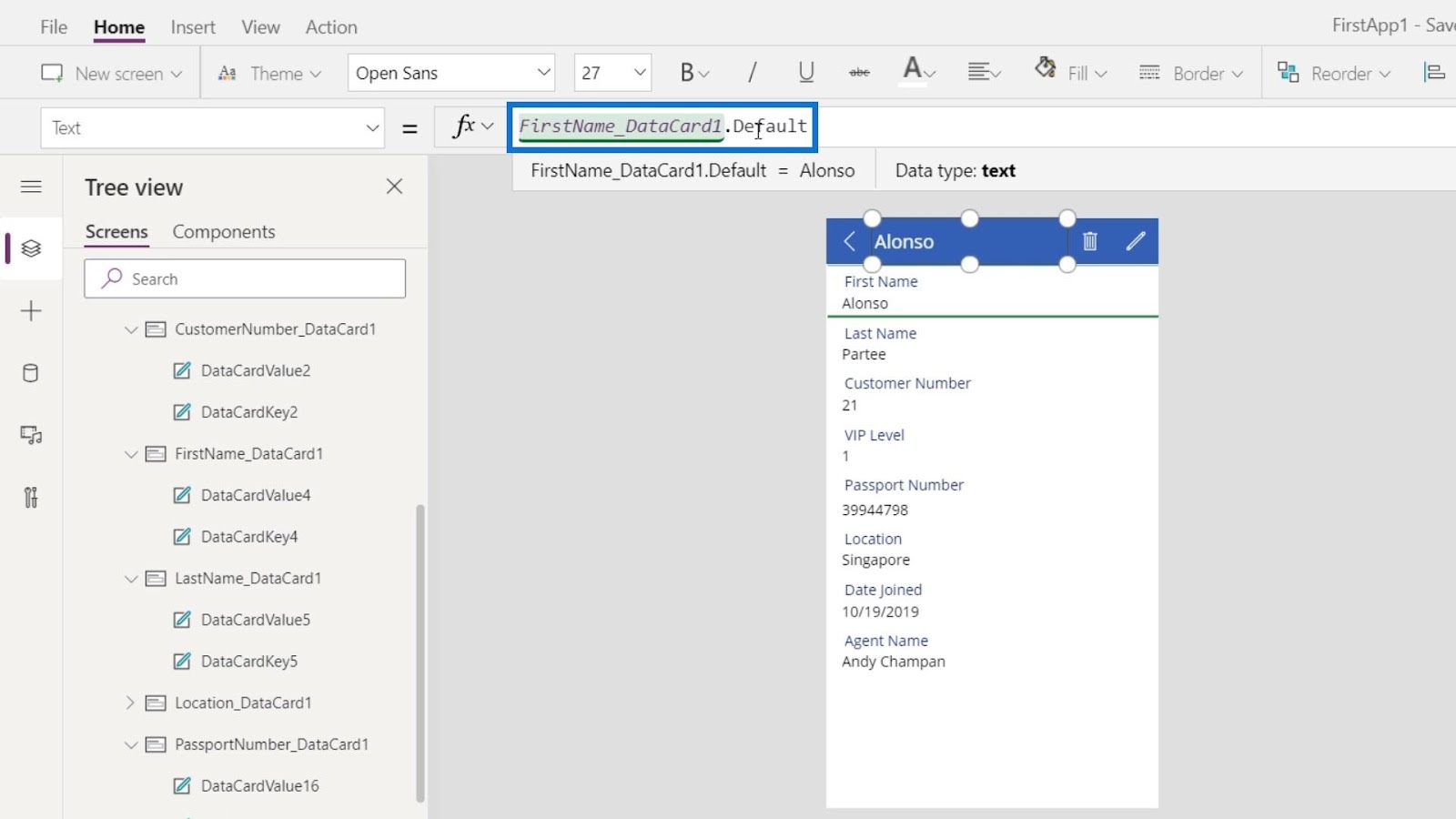Open the fx function dropdown
The image size is (1456, 819).
[x=471, y=126]
